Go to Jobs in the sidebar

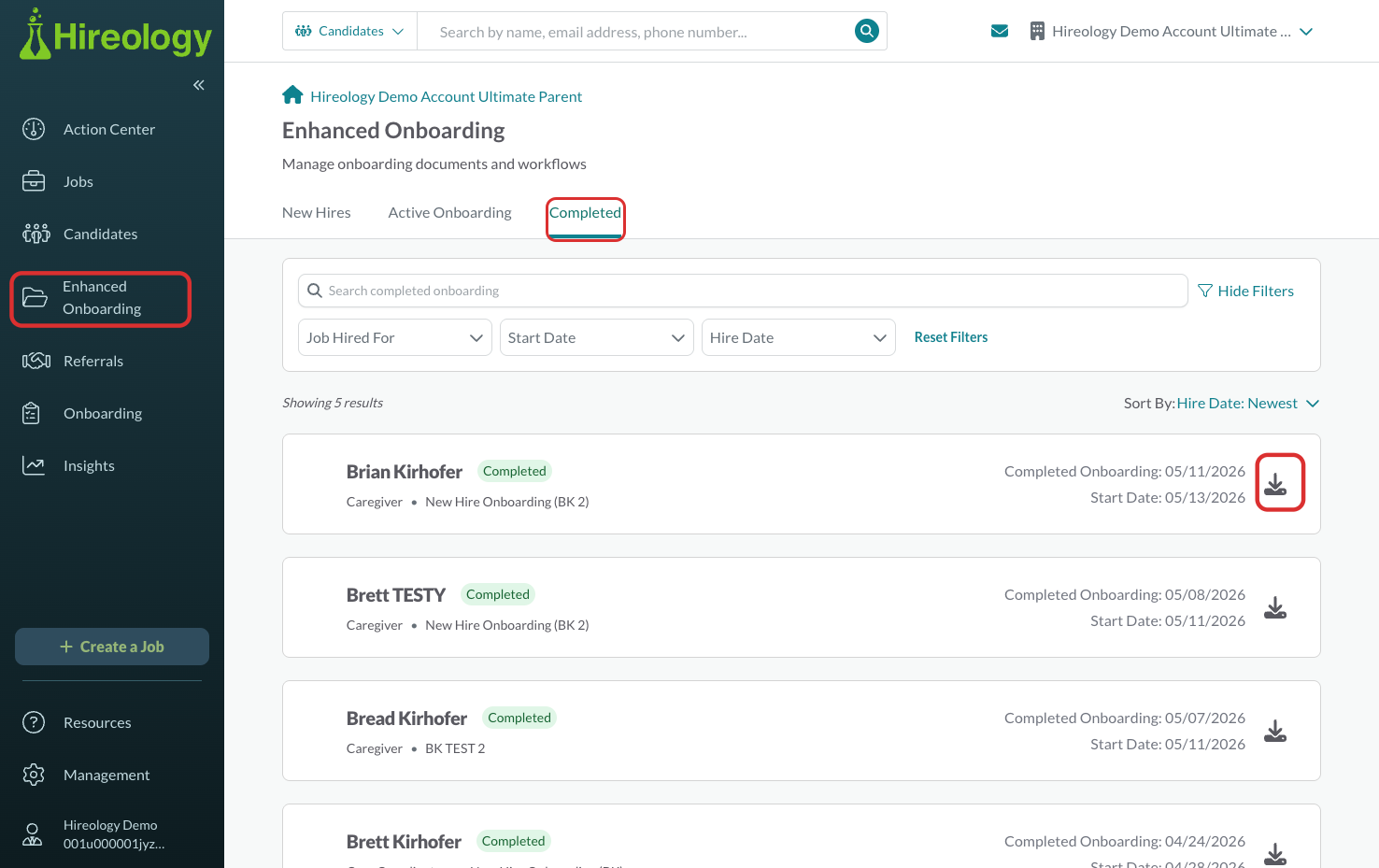(x=78, y=181)
